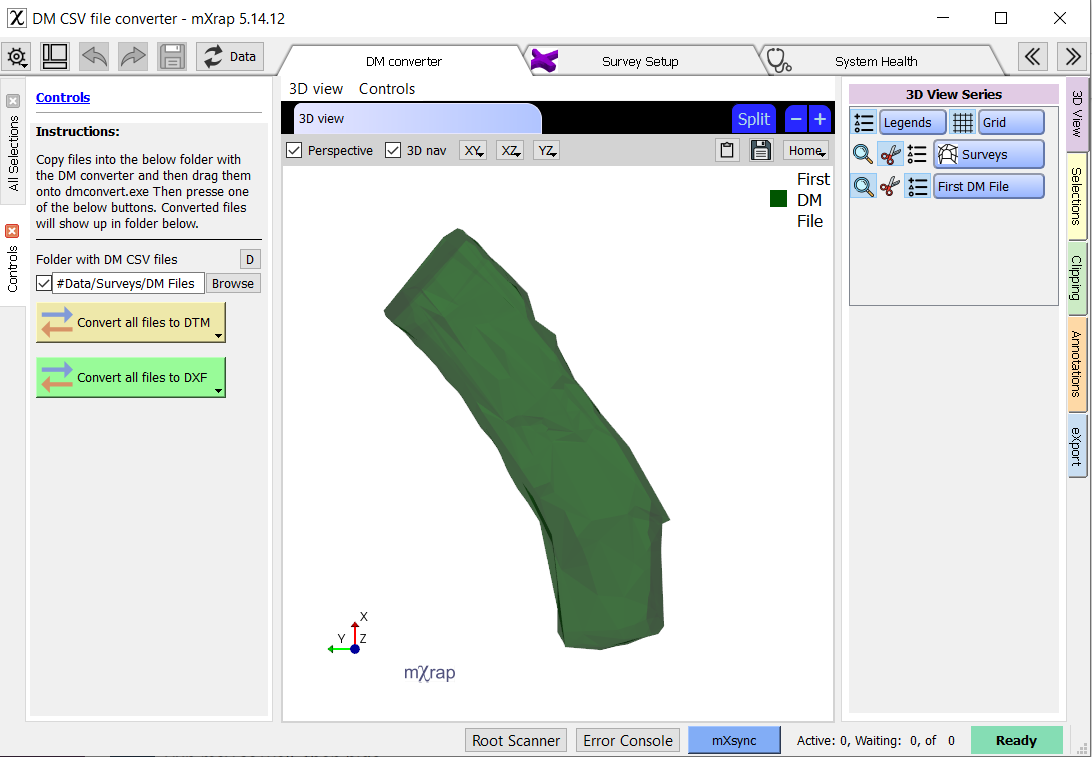Toggle the scissors clipping for Surveys
The height and width of the screenshot is (757, 1092).
pyautogui.click(x=890, y=154)
